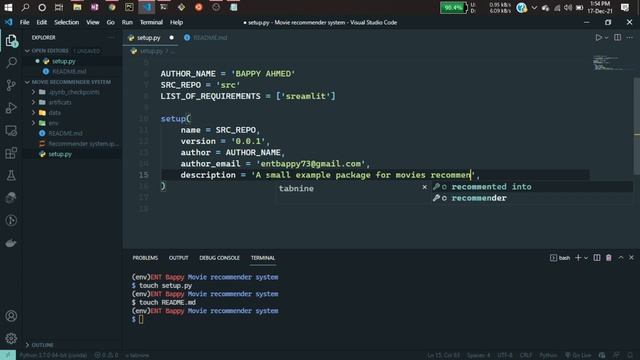This screenshot has width=640, height=360.
Task: Open the Edit menu
Action: pyautogui.click(x=42, y=22)
